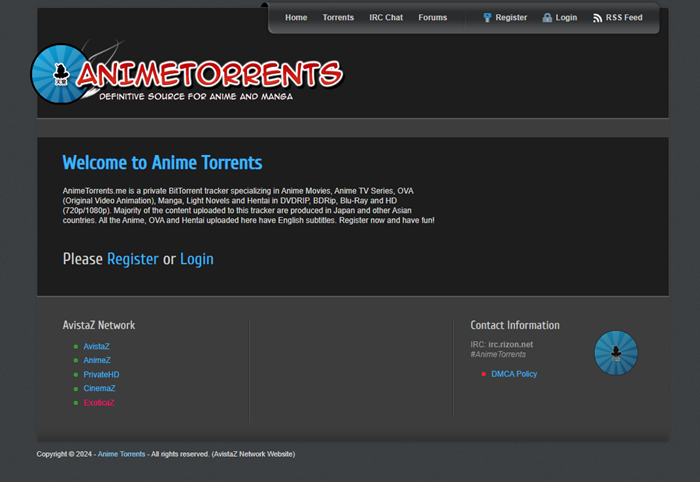This screenshot has height=482, width=700.
Task: Open RSS Feed from top navigation
Action: 624,17
